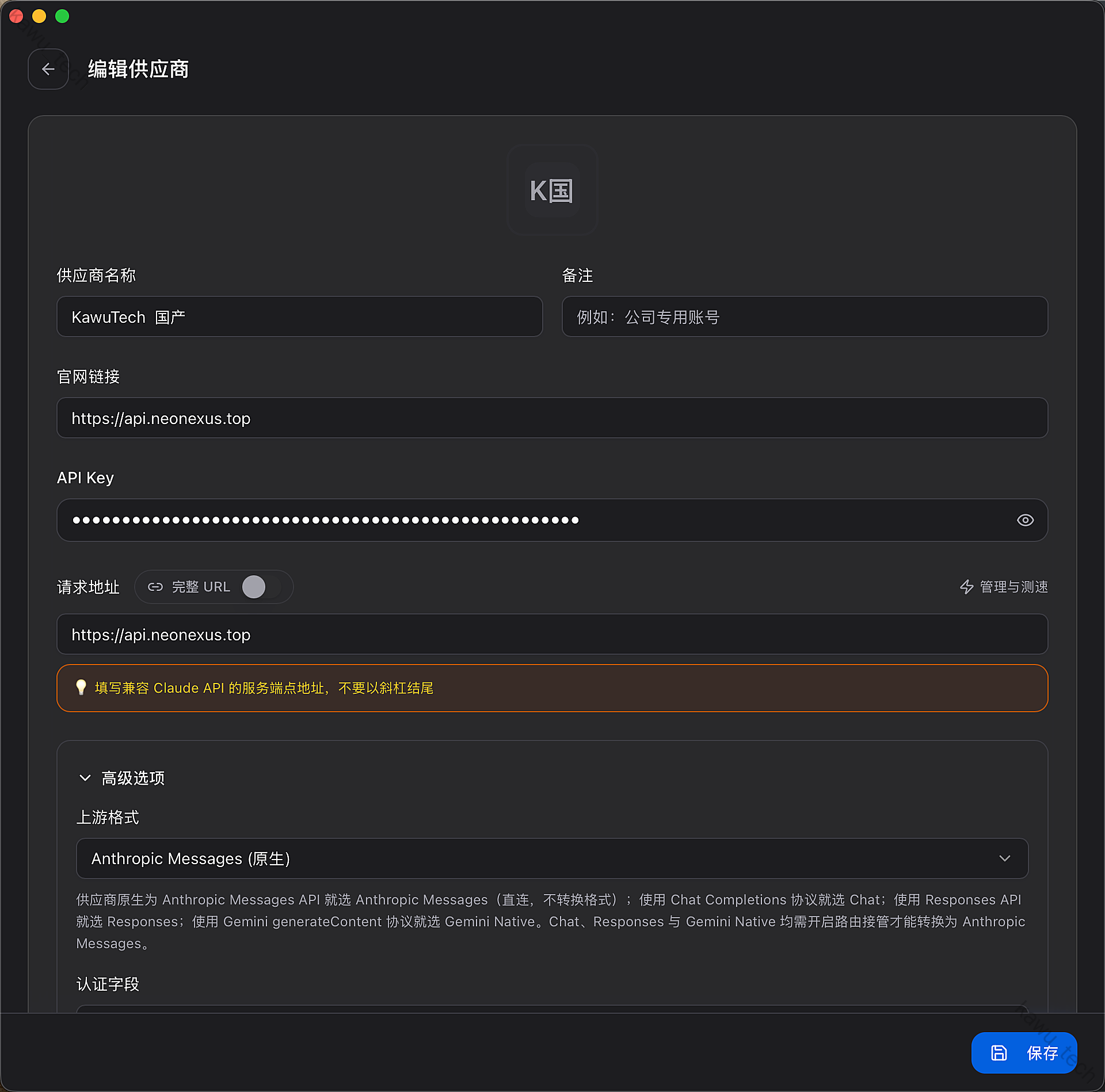This screenshot has height=1092, width=1105.
Task: Click the 保存 button
Action: (1024, 1053)
